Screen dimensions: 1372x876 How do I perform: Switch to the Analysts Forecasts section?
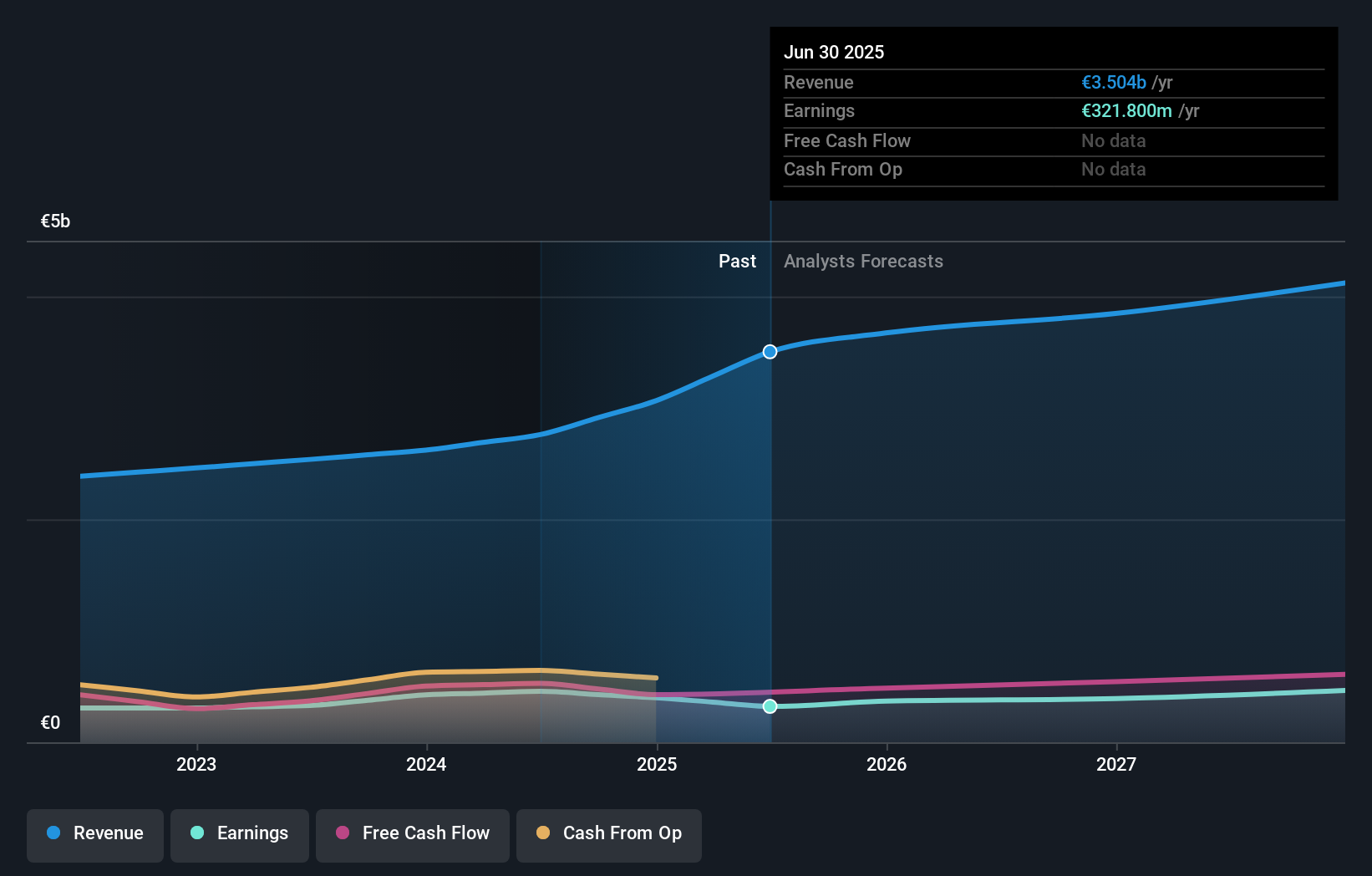(863, 261)
